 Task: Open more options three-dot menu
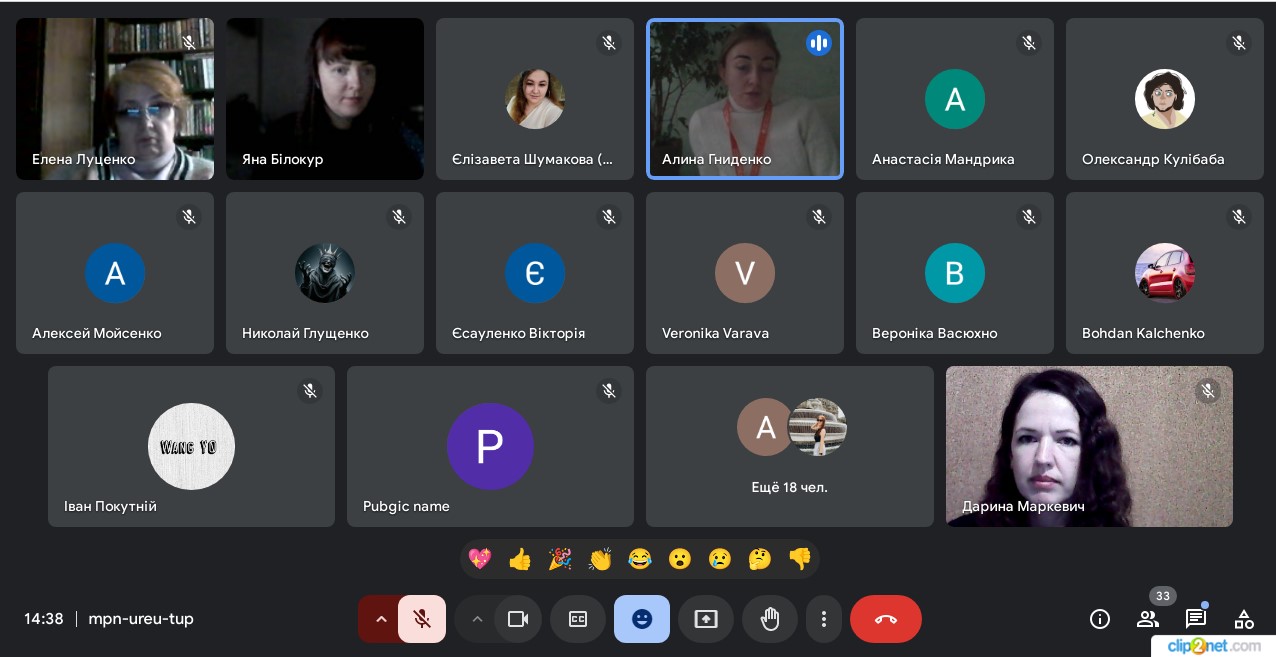[x=823, y=619]
